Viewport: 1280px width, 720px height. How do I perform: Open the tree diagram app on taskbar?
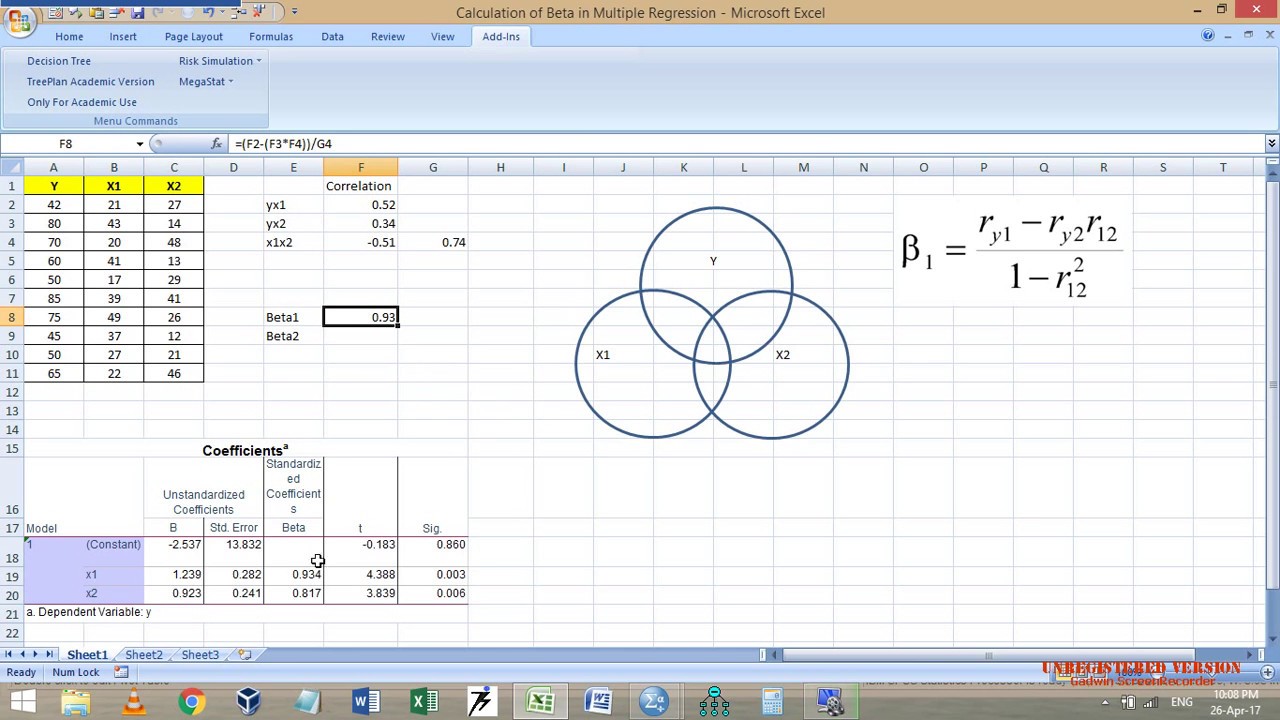[714, 702]
